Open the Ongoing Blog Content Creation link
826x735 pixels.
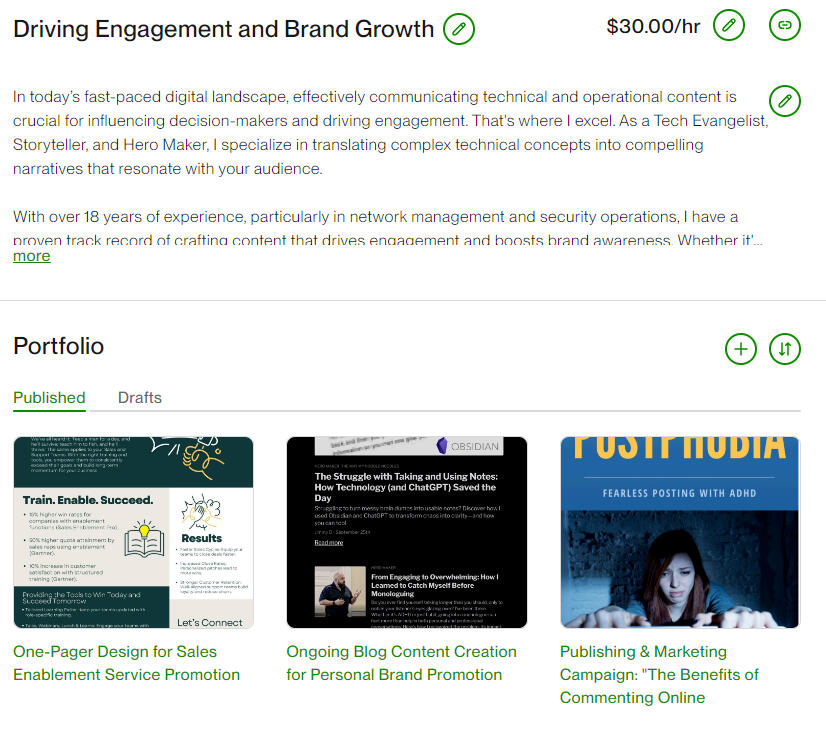click(401, 662)
